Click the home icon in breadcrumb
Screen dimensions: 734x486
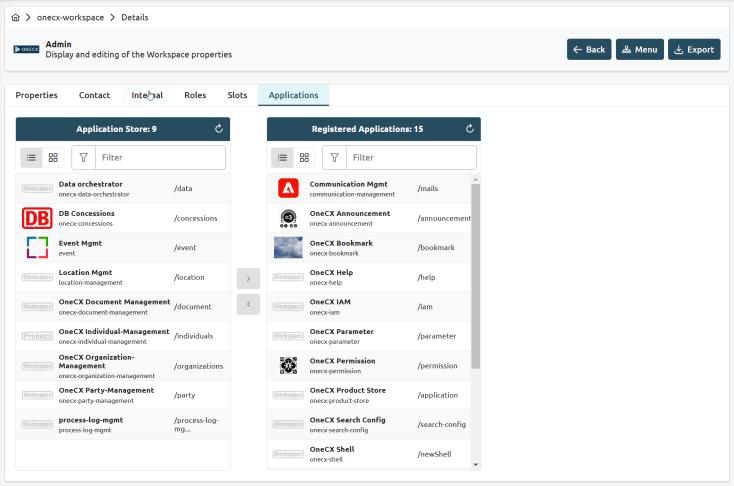click(x=14, y=18)
